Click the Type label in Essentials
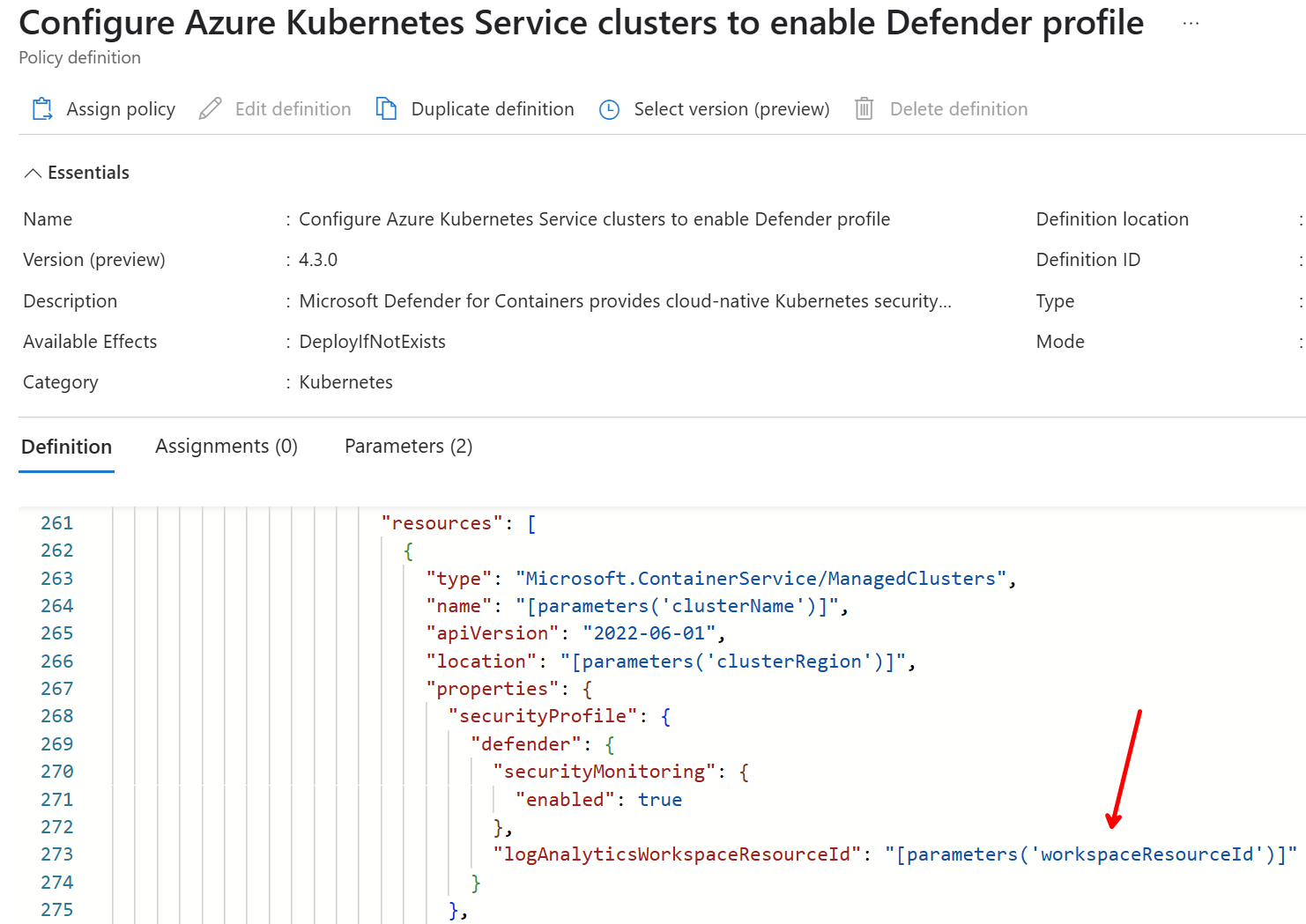Viewport: 1306px width, 924px height. pos(1055,301)
